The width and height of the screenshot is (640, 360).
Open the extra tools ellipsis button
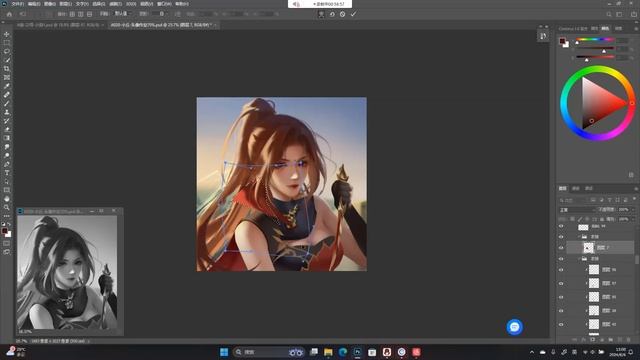(7, 216)
